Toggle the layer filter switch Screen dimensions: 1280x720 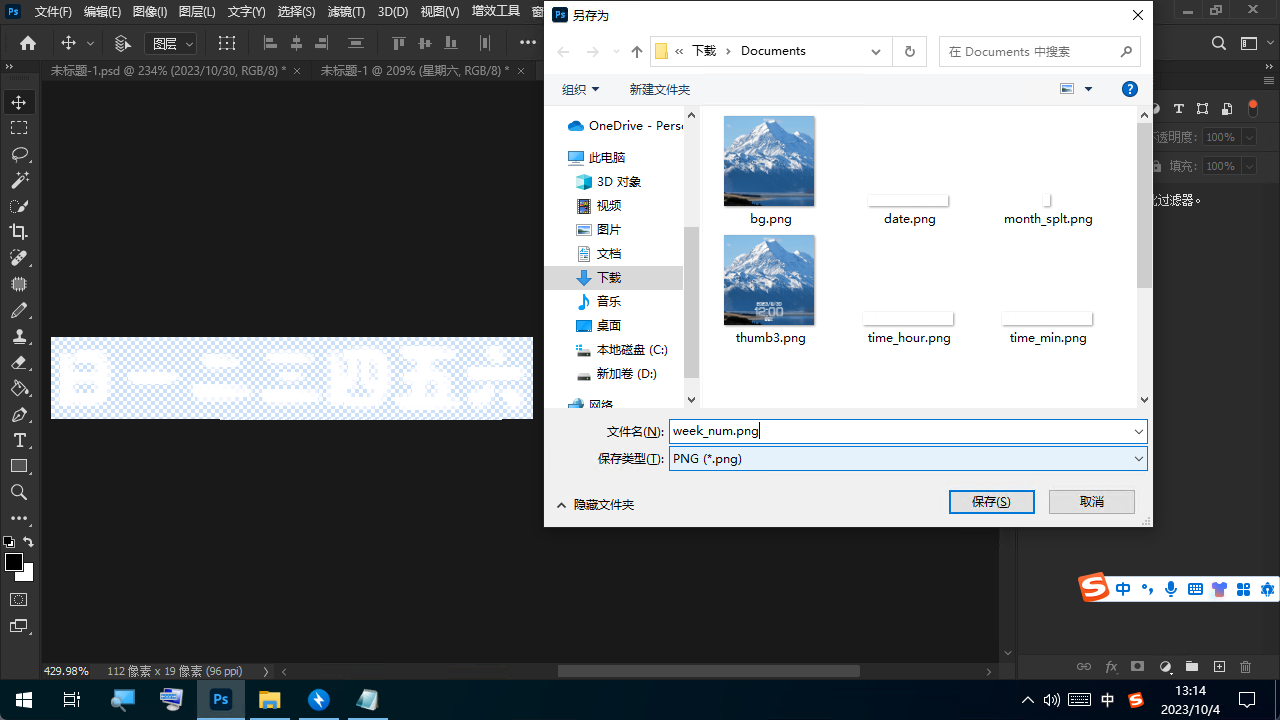pos(1253,108)
